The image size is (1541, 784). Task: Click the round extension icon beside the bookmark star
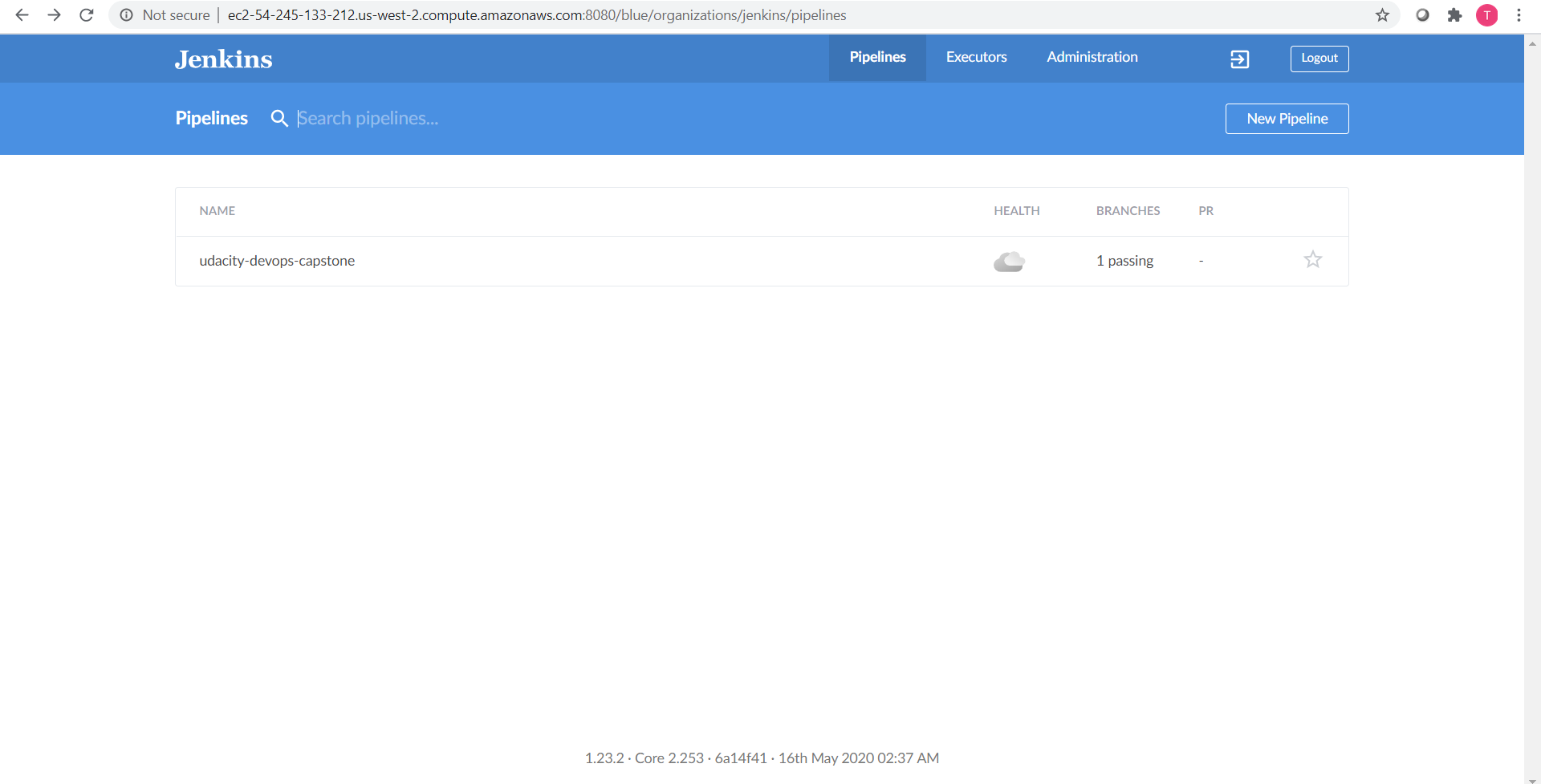coord(1422,15)
